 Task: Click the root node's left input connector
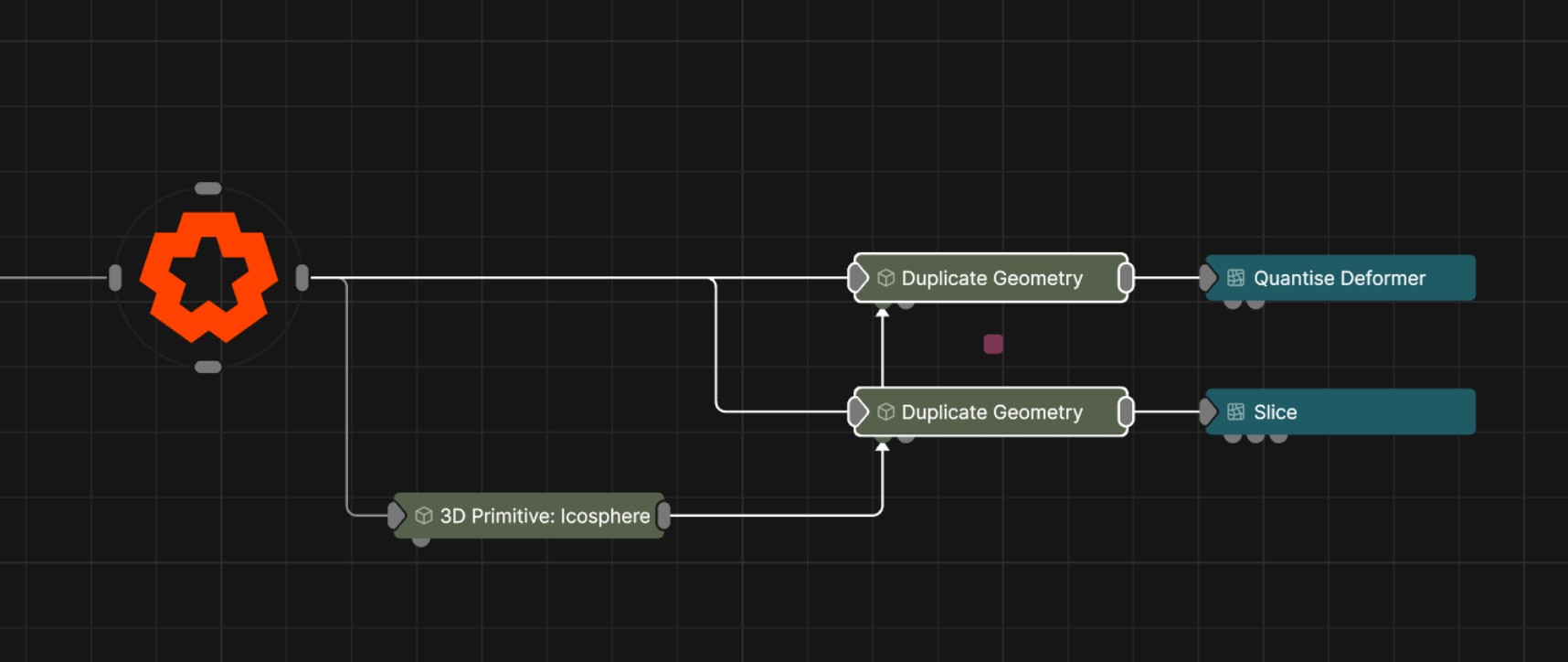click(115, 278)
